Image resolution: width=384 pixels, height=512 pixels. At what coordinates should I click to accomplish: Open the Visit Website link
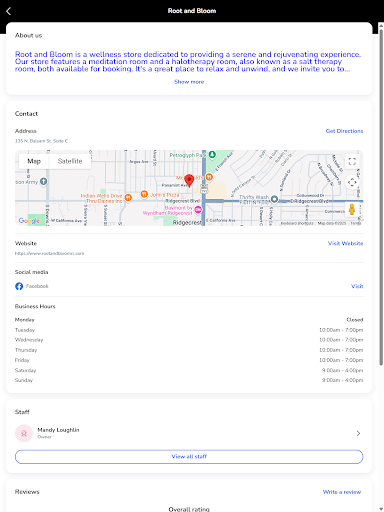[345, 243]
